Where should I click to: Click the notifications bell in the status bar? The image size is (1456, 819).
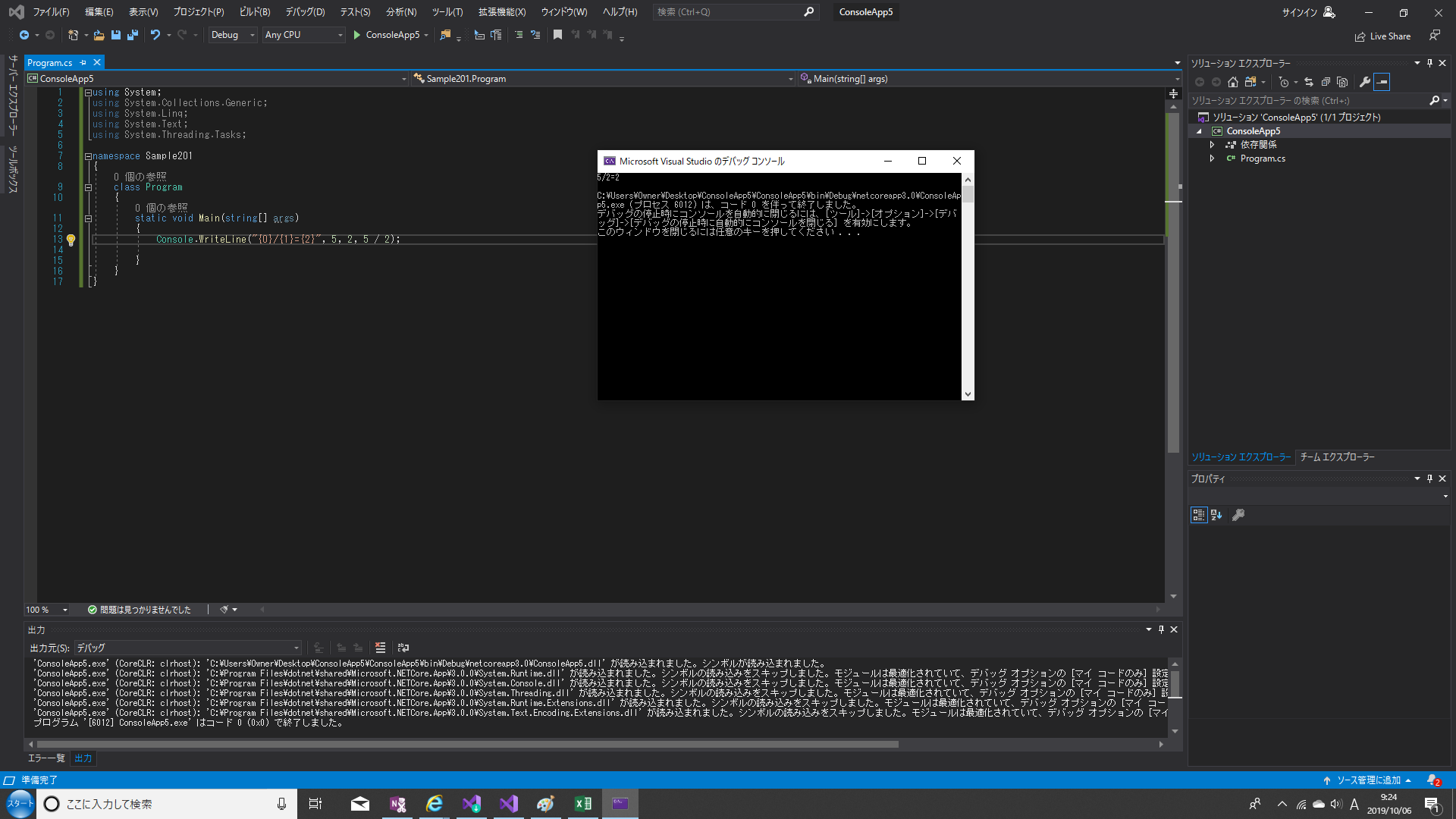pyautogui.click(x=1433, y=780)
